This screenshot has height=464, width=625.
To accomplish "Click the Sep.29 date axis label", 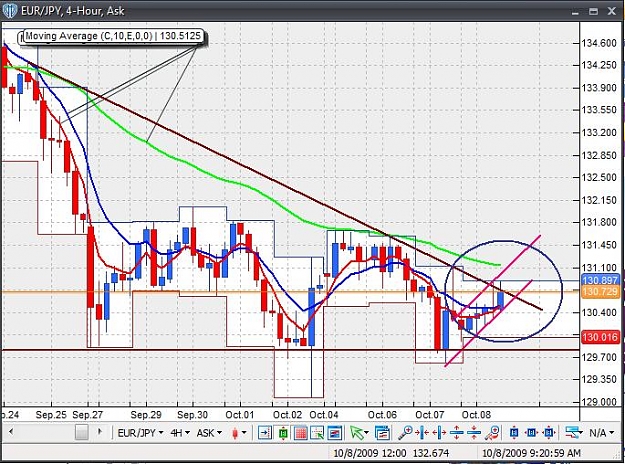I will 146,415.
